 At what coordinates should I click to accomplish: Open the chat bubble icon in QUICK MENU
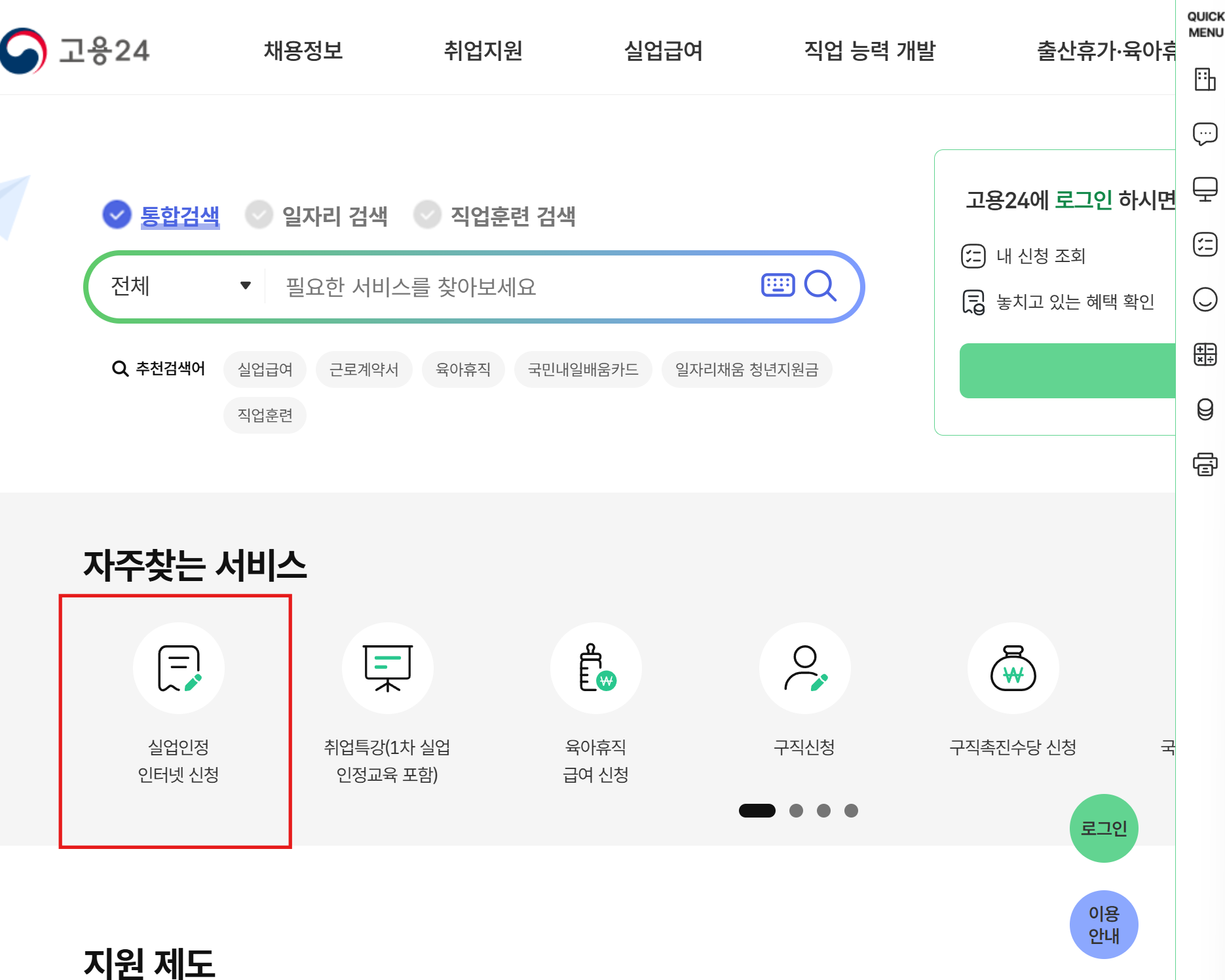click(x=1205, y=134)
